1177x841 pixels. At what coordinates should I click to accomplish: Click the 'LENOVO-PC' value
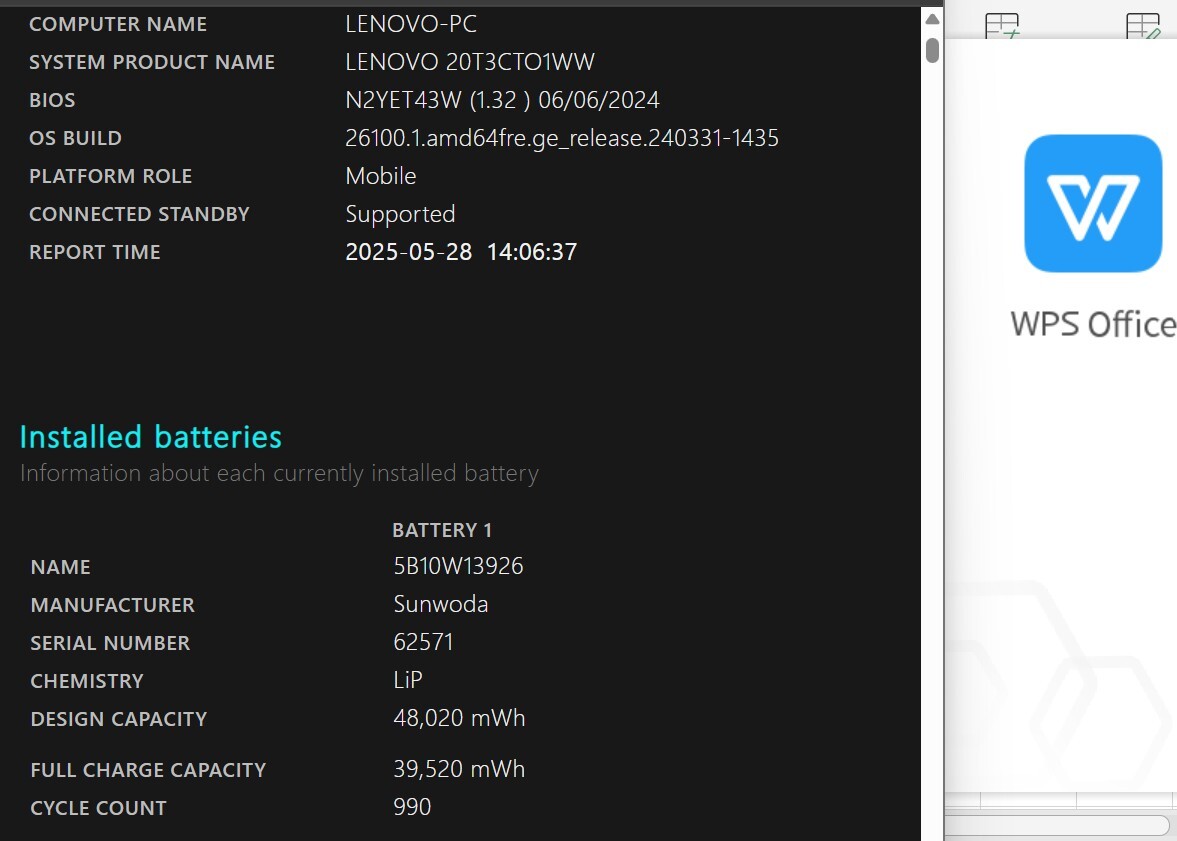[411, 24]
